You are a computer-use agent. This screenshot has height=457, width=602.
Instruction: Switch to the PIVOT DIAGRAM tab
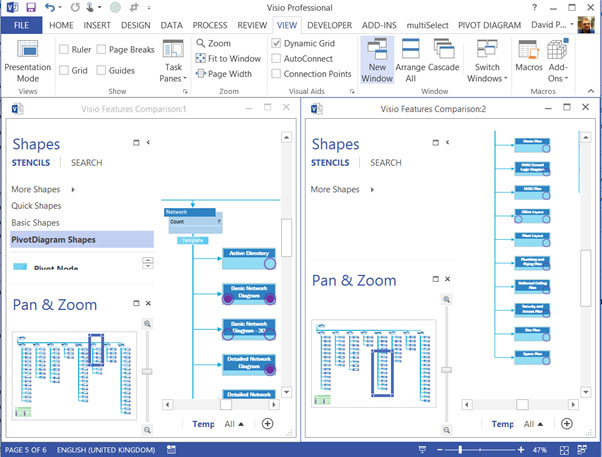[x=489, y=25]
